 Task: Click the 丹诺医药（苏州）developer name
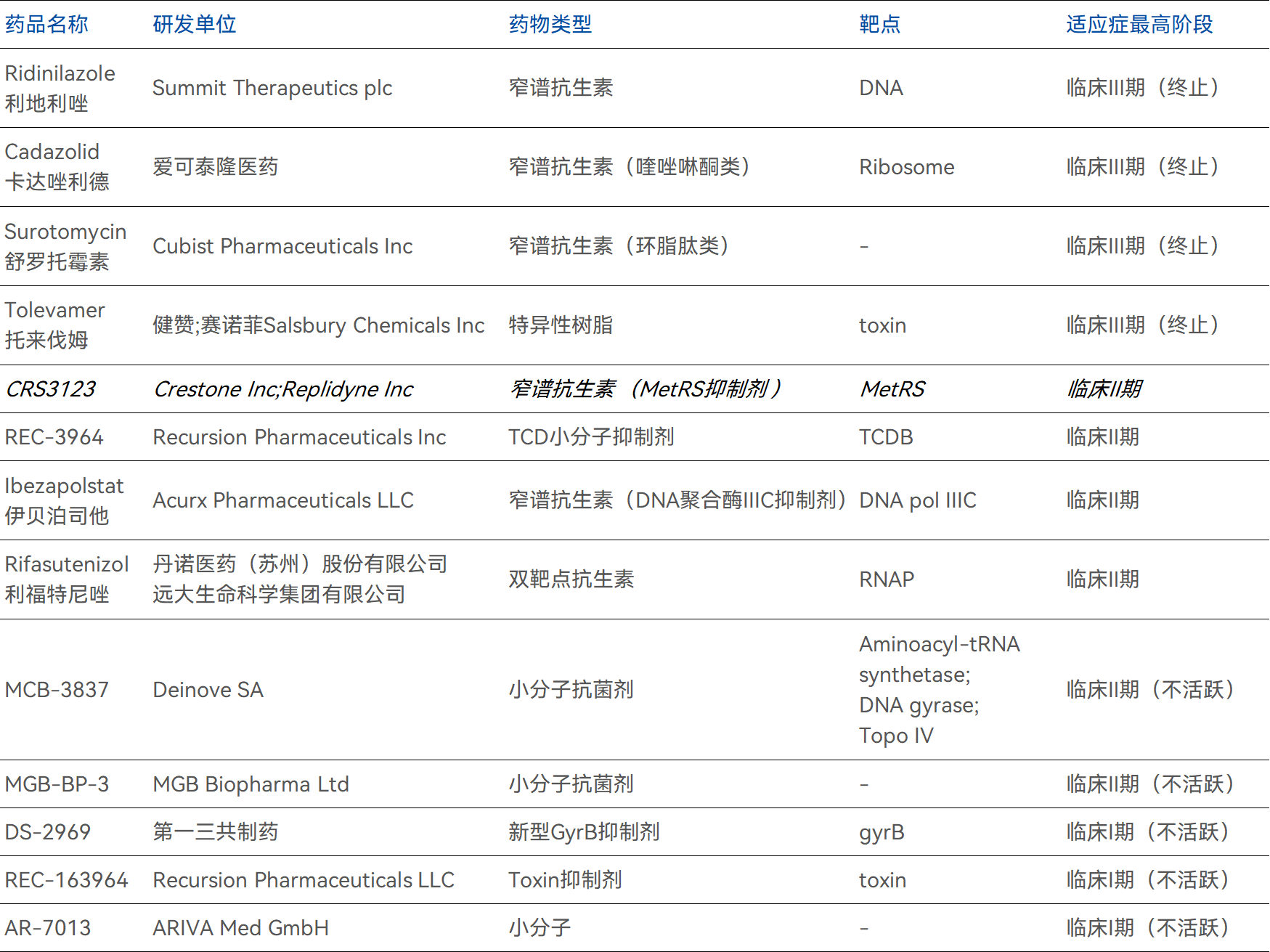pos(299,564)
